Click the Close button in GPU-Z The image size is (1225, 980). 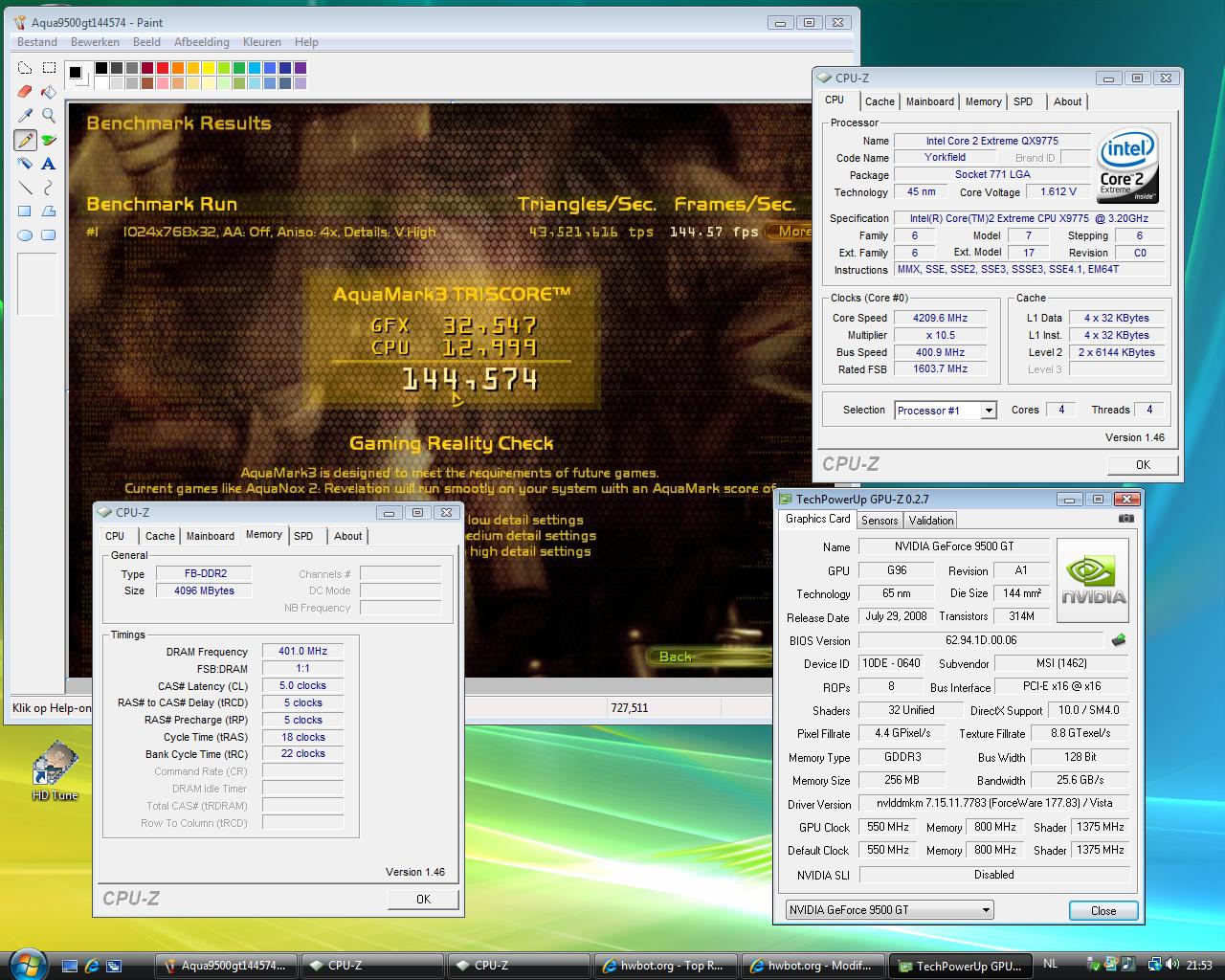pos(1103,911)
